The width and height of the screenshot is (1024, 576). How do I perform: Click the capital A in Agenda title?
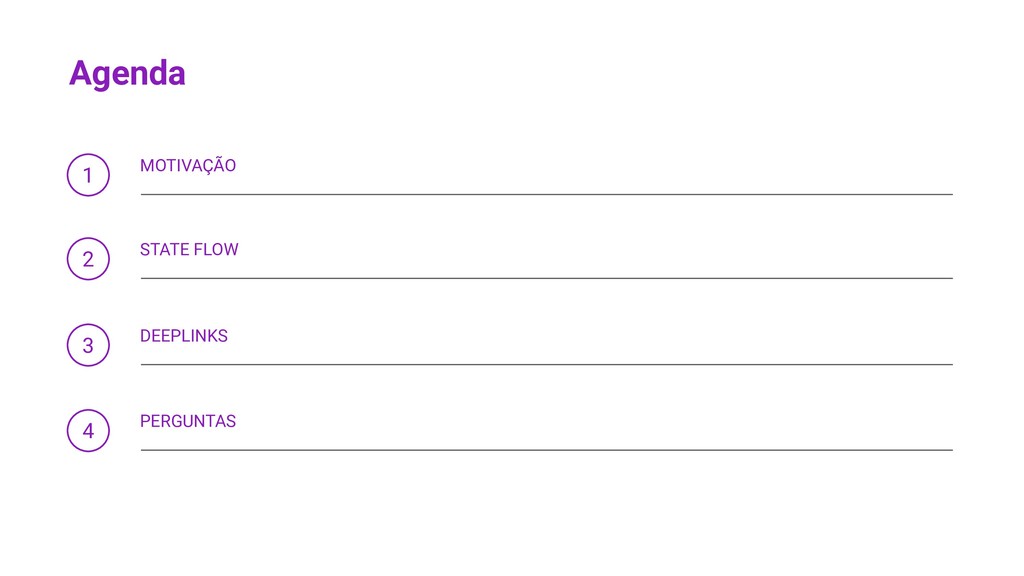pyautogui.click(x=80, y=72)
